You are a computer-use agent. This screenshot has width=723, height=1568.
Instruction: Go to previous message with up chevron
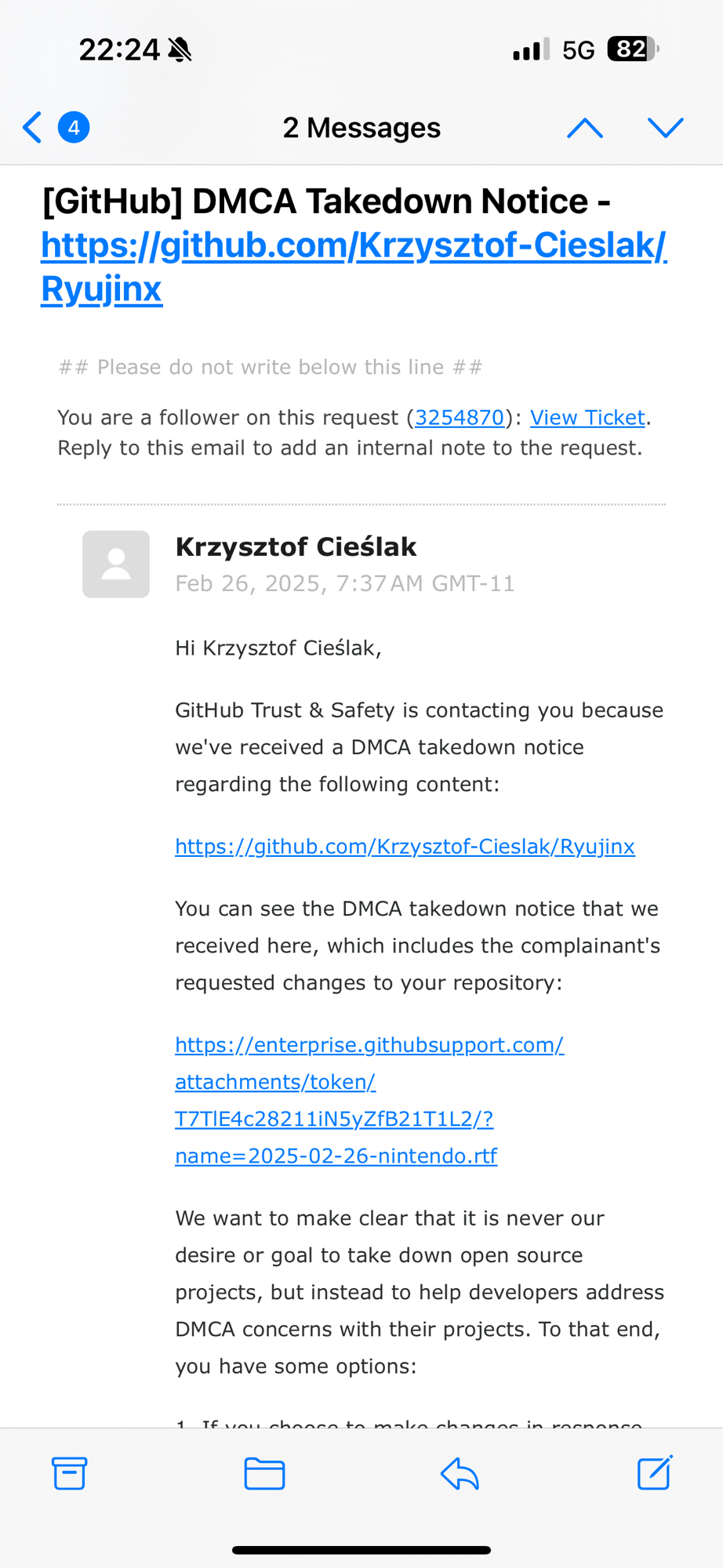pos(584,127)
